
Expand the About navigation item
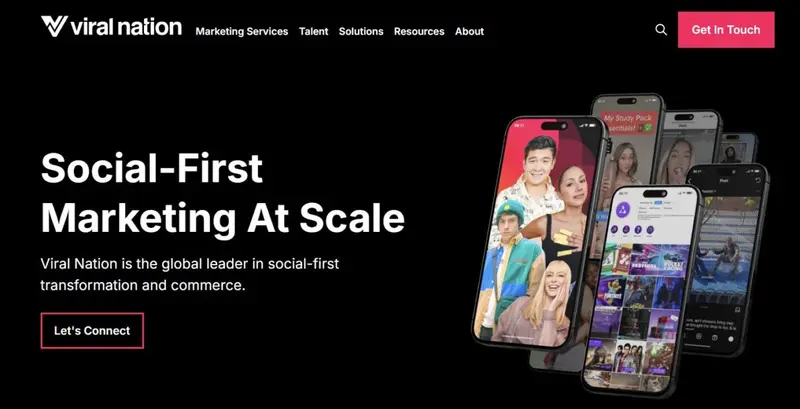(x=469, y=31)
